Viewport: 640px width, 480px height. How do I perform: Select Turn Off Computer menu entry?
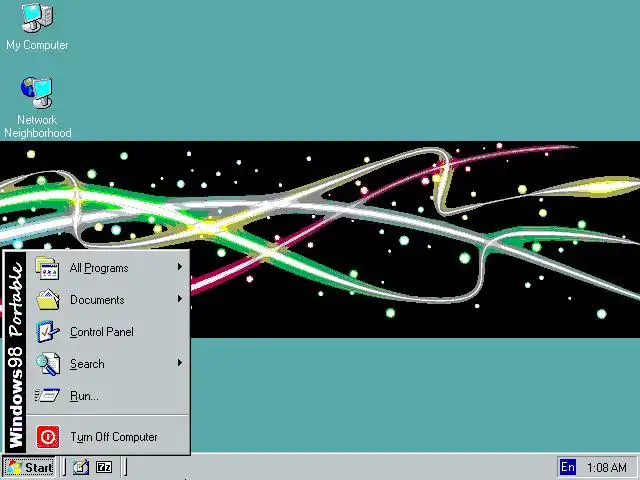click(108, 437)
